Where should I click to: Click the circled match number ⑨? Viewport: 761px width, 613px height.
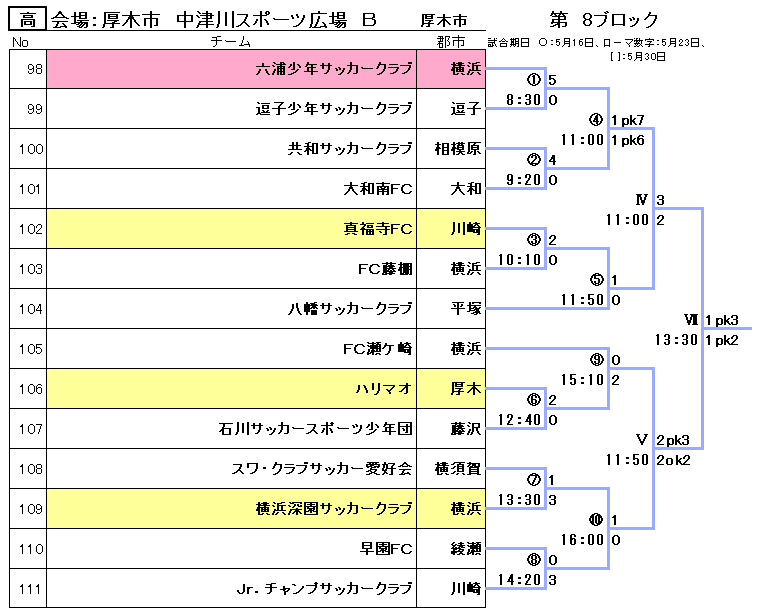click(597, 360)
